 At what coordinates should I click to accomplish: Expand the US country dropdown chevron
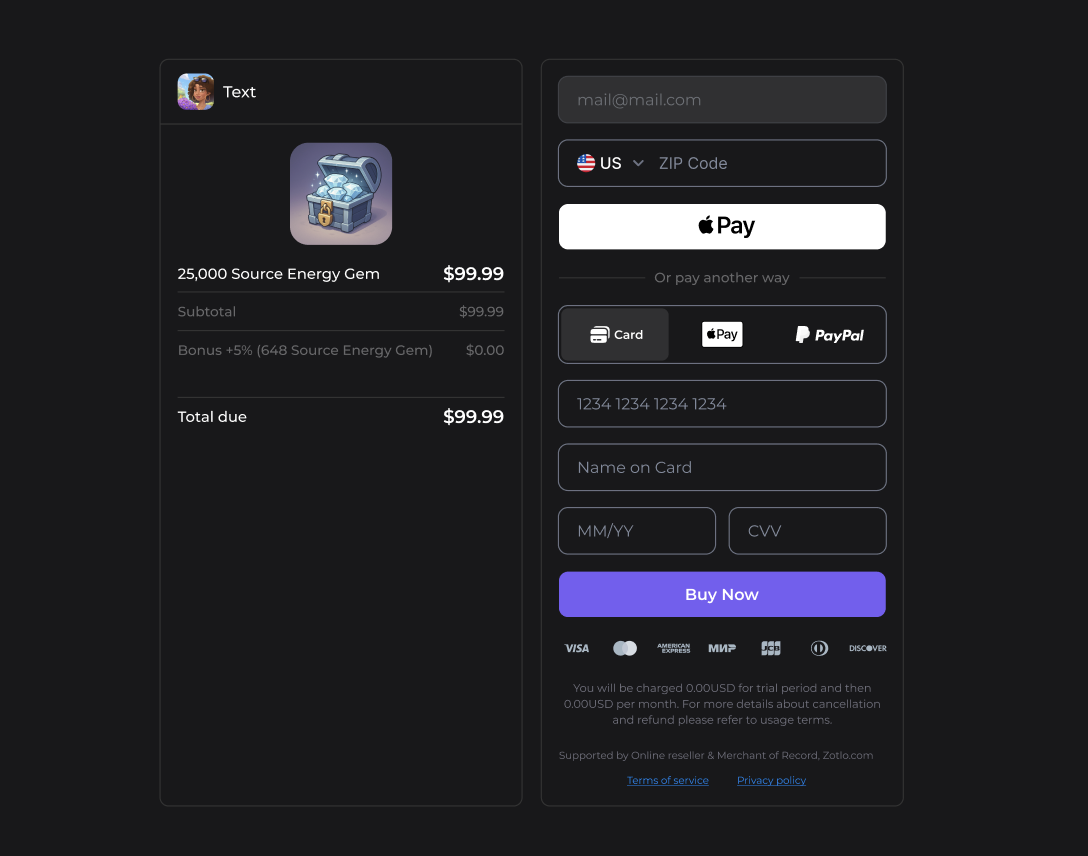tap(638, 163)
